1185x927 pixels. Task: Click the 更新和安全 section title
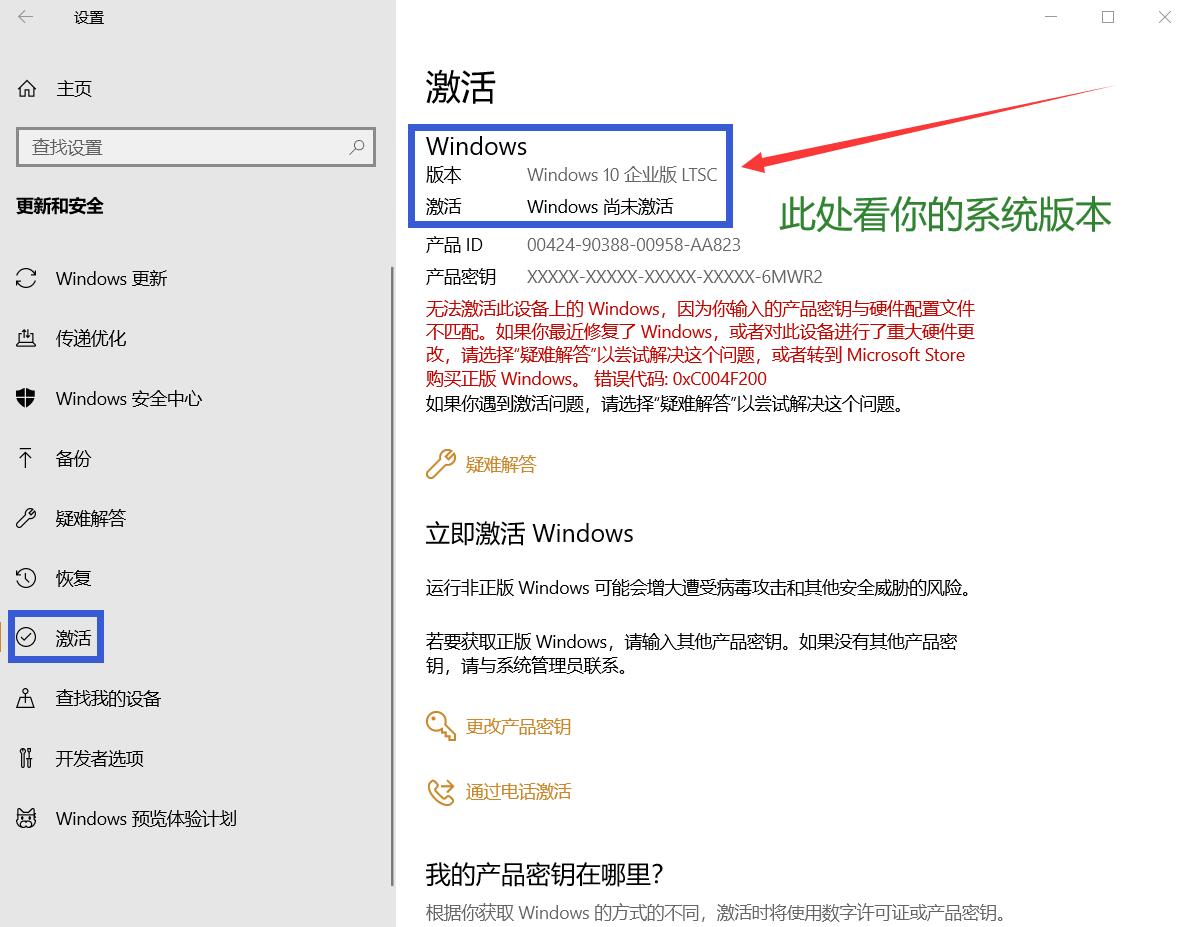tap(60, 205)
